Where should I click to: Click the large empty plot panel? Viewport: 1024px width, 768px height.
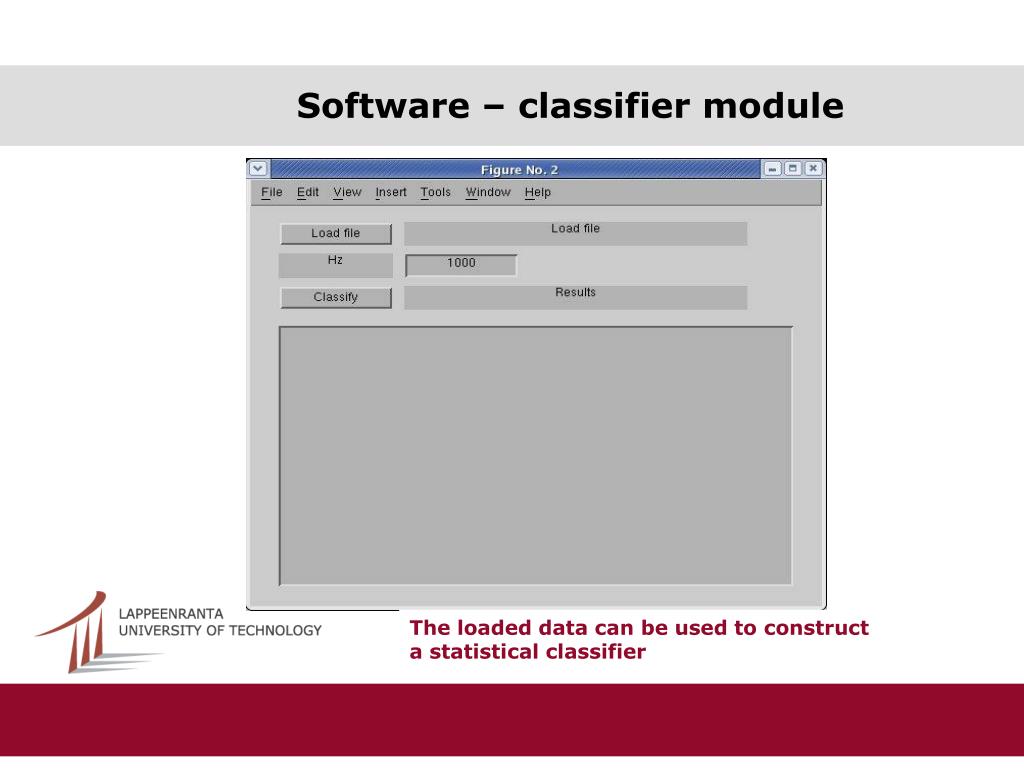536,455
